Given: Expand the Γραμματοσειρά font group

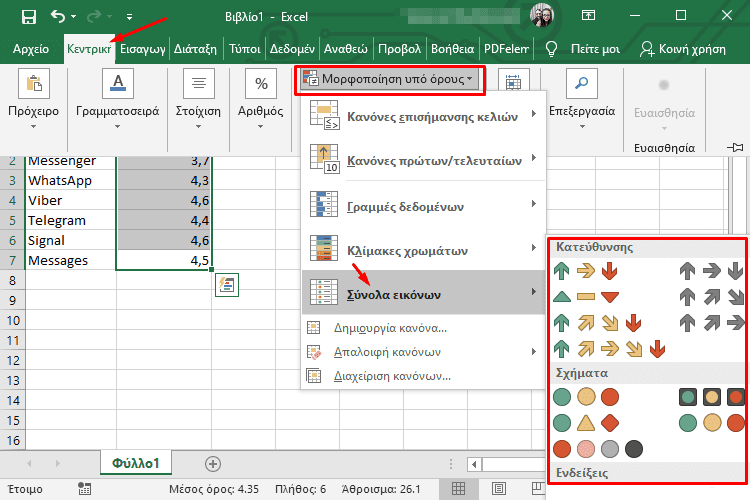Looking at the screenshot, I should [118, 100].
